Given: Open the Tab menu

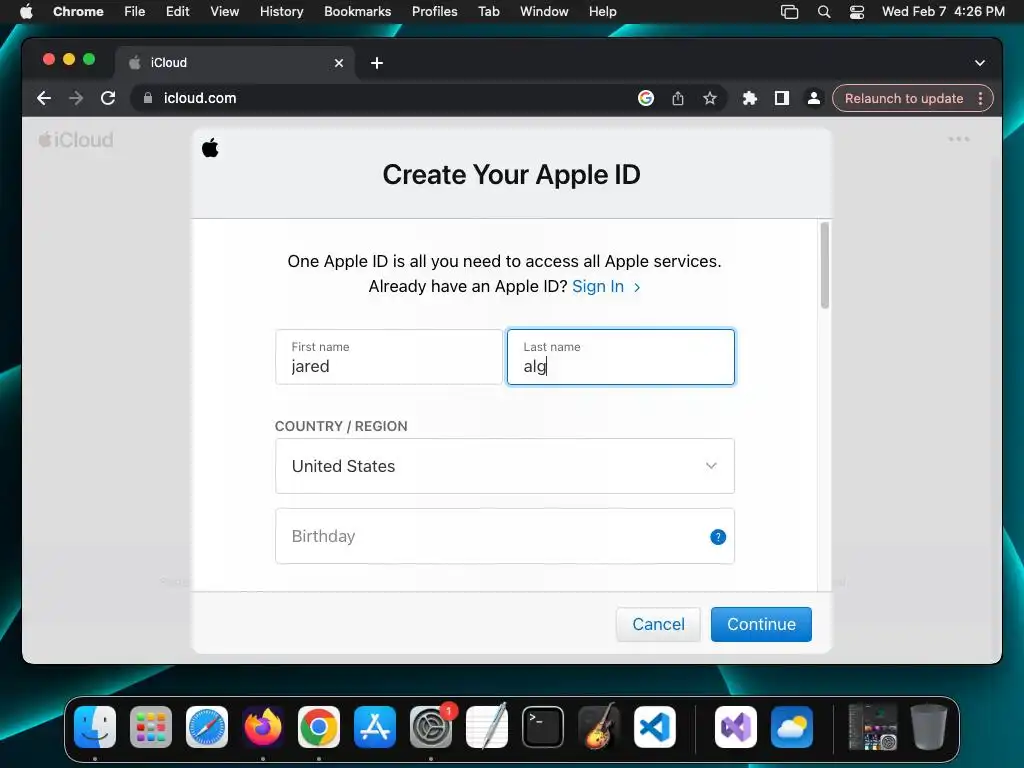Looking at the screenshot, I should [488, 12].
